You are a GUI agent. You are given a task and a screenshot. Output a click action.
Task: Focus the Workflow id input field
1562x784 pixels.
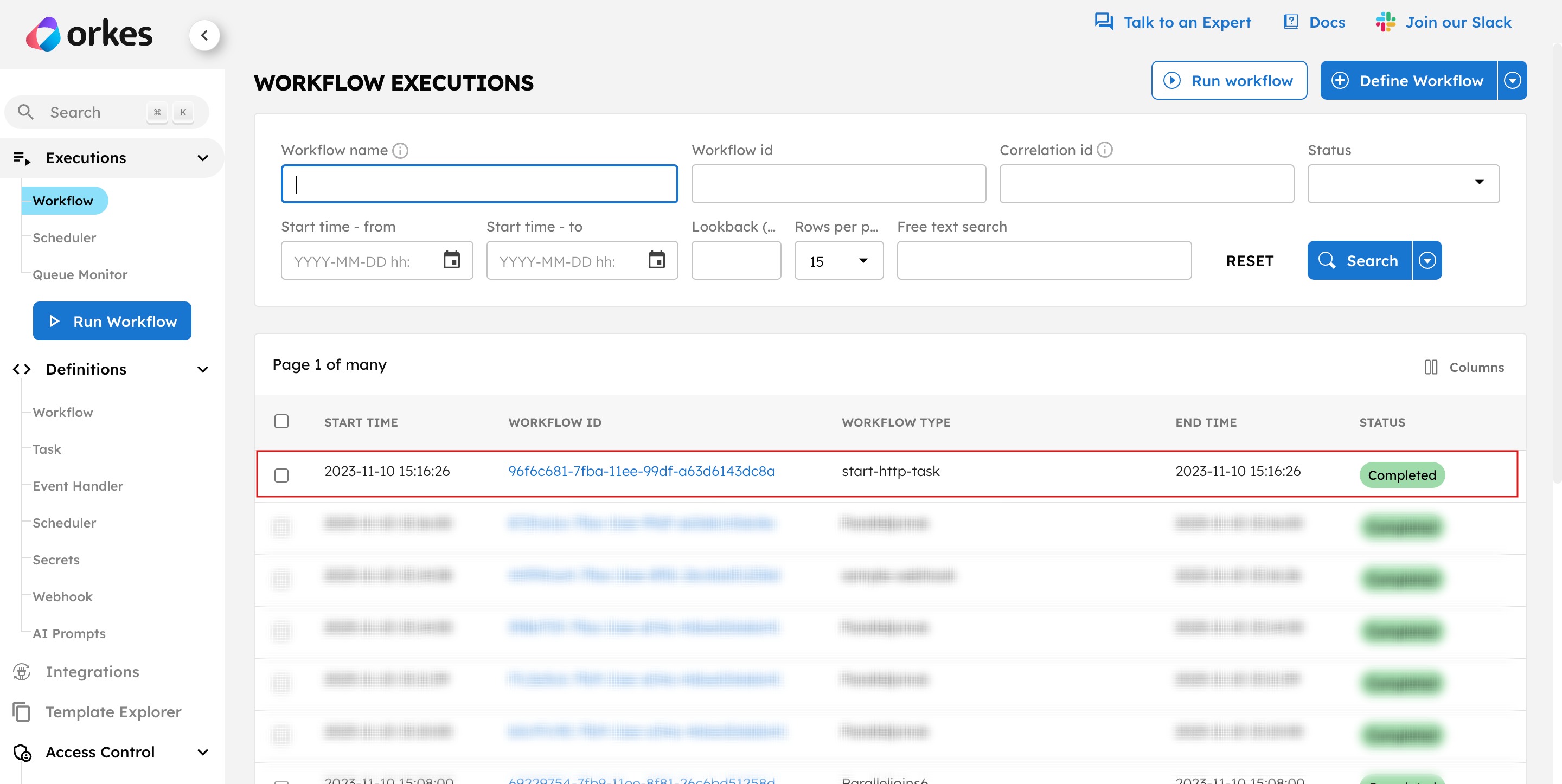[x=838, y=183]
